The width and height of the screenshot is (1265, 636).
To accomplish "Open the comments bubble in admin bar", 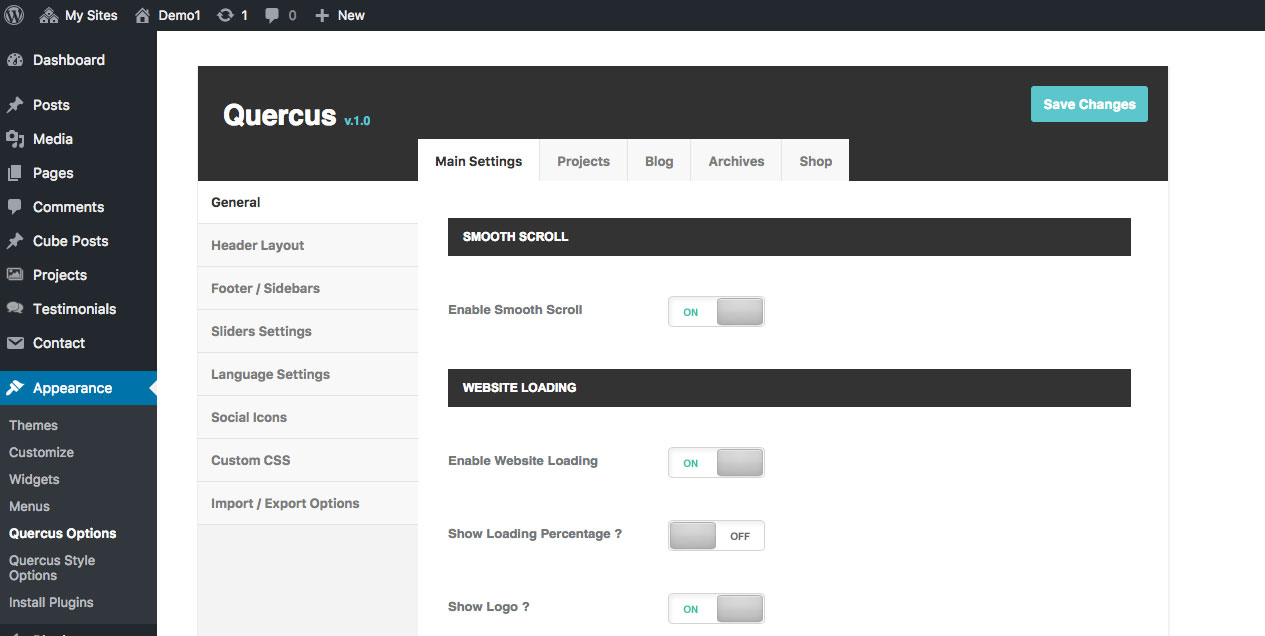I will (x=272, y=15).
